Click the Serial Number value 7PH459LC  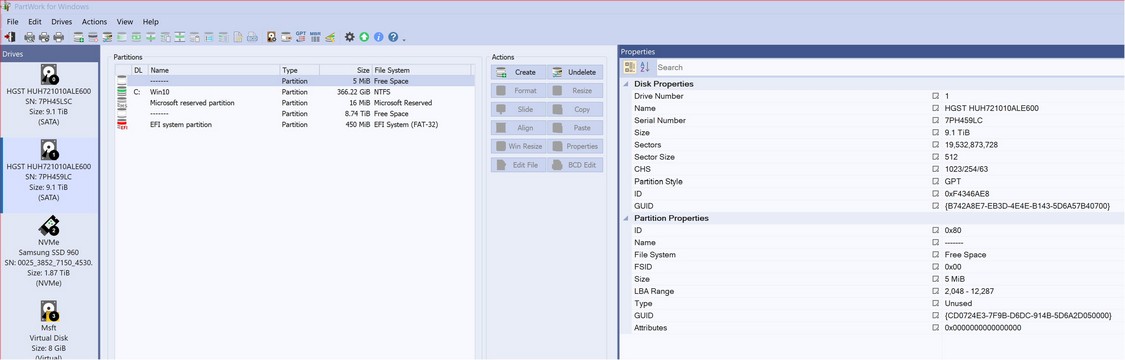(x=963, y=120)
